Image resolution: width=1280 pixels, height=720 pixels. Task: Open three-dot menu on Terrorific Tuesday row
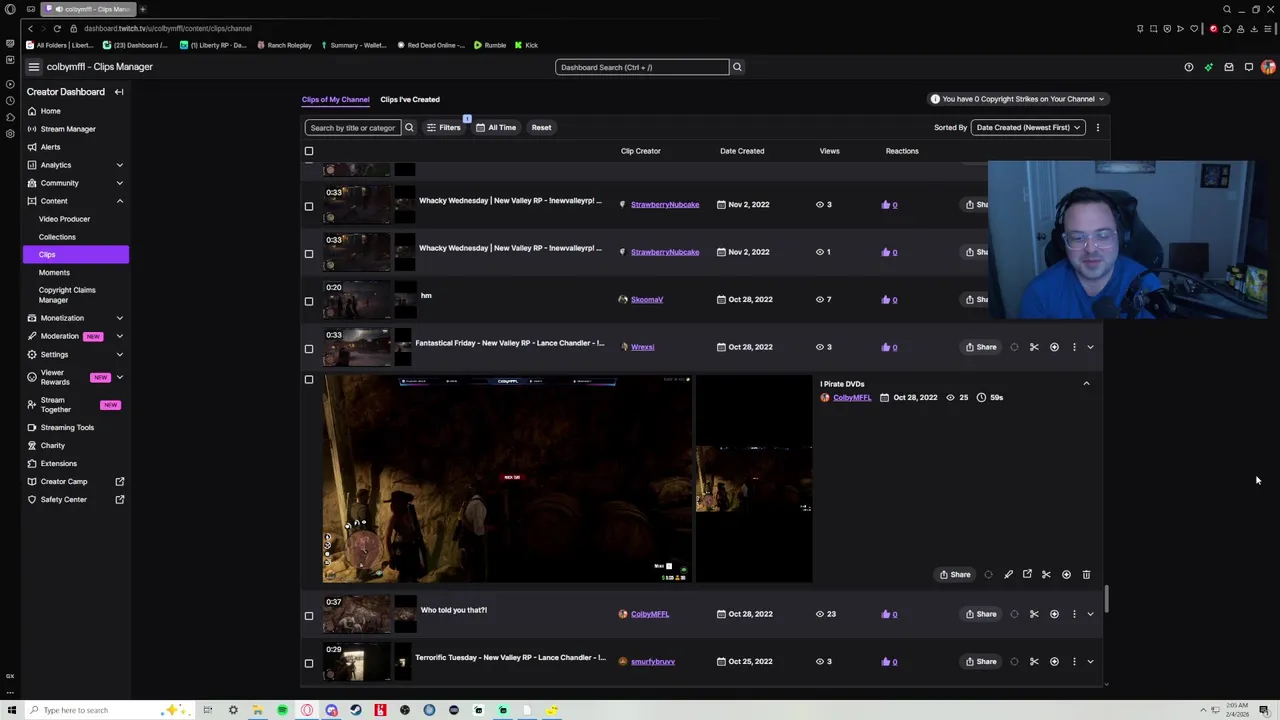tap(1074, 662)
